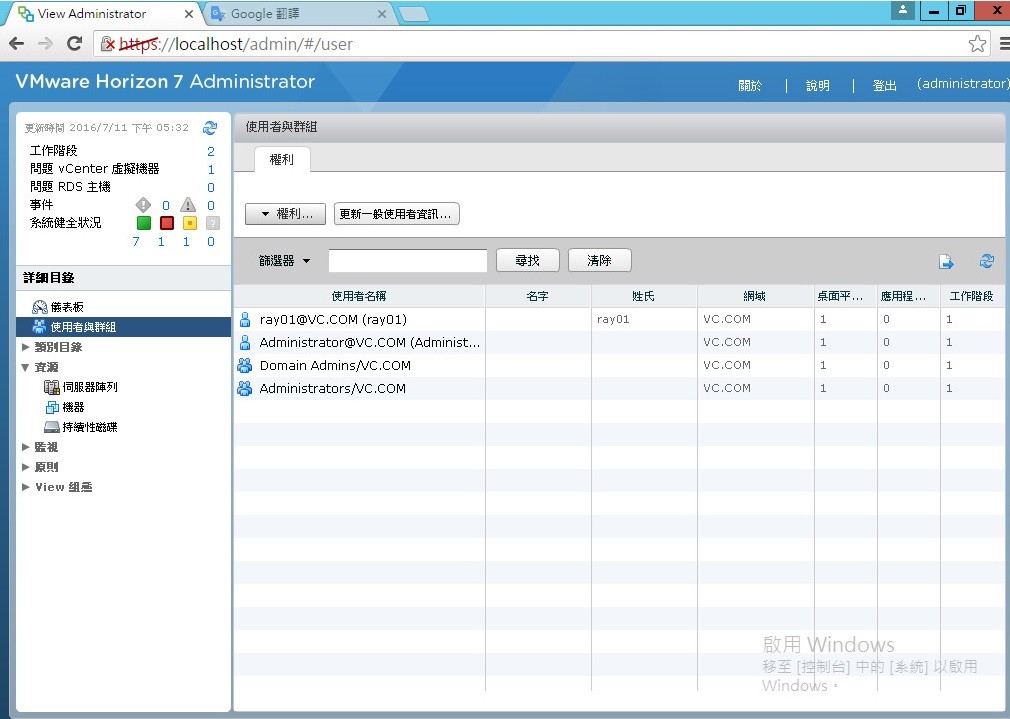Open the 說明 help link
Viewport: 1010px width, 719px height.
(x=817, y=85)
